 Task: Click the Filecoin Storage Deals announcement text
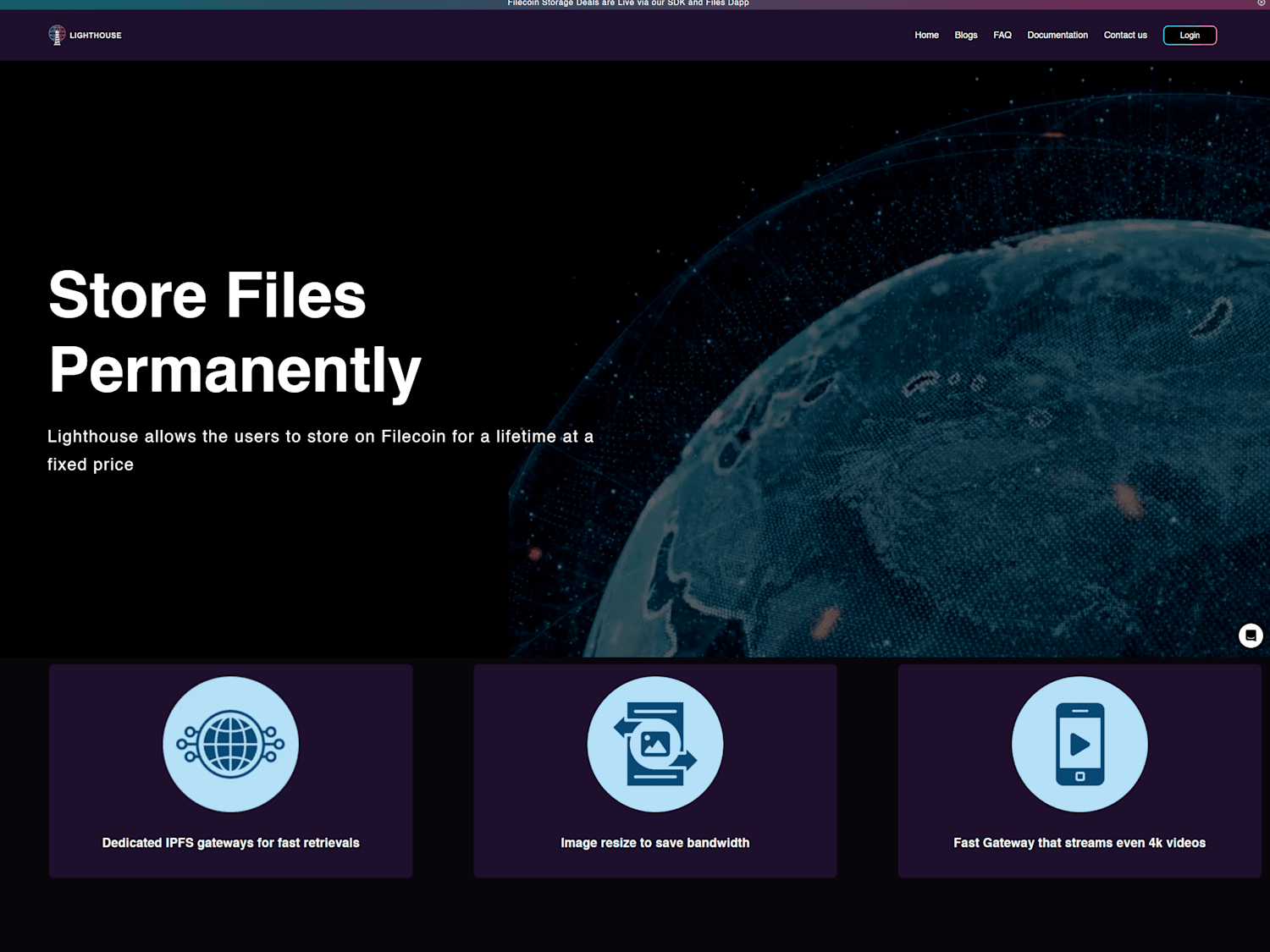628,3
